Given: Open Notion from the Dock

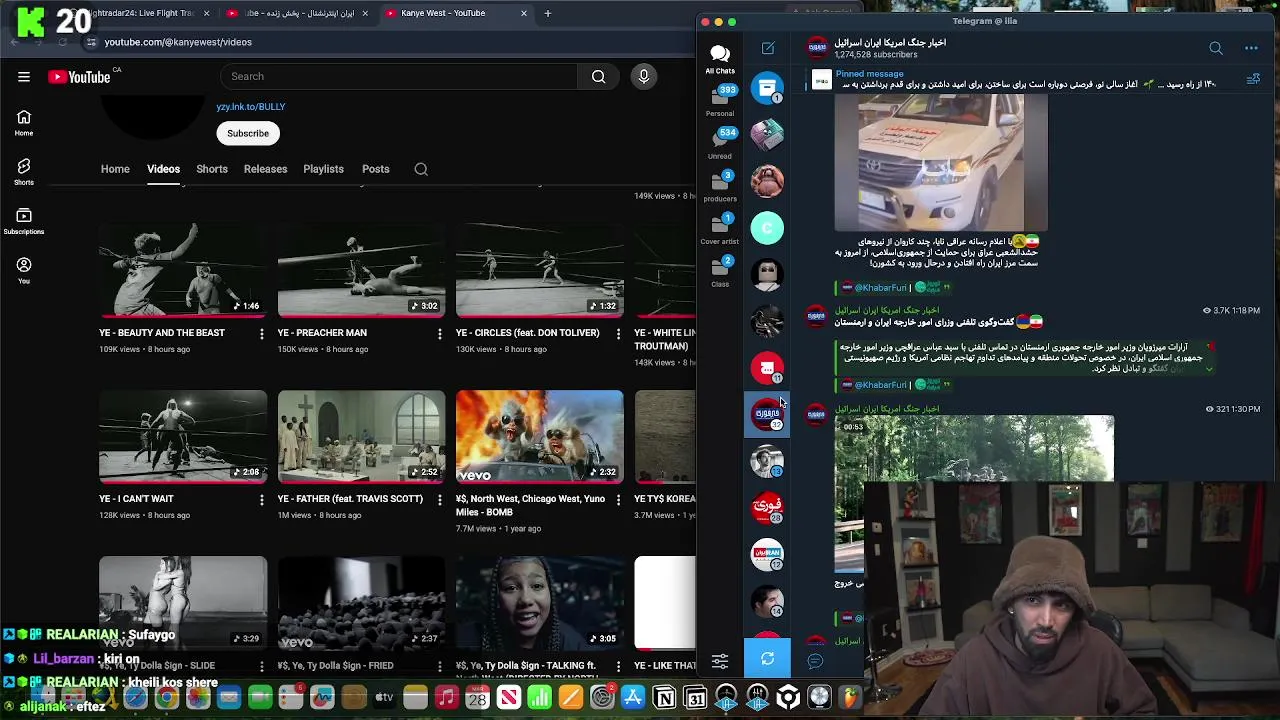Looking at the screenshot, I should coord(664,697).
